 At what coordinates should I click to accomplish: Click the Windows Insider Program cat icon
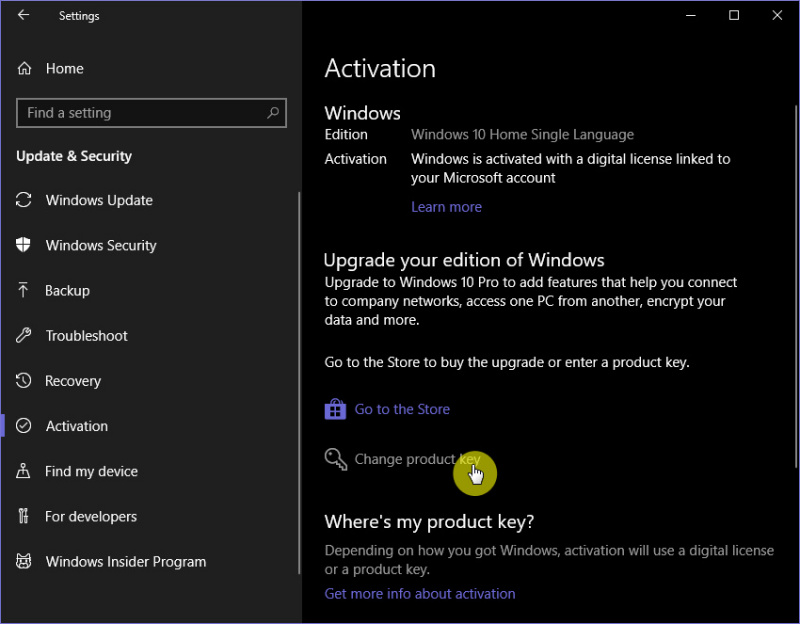pyautogui.click(x=23, y=561)
